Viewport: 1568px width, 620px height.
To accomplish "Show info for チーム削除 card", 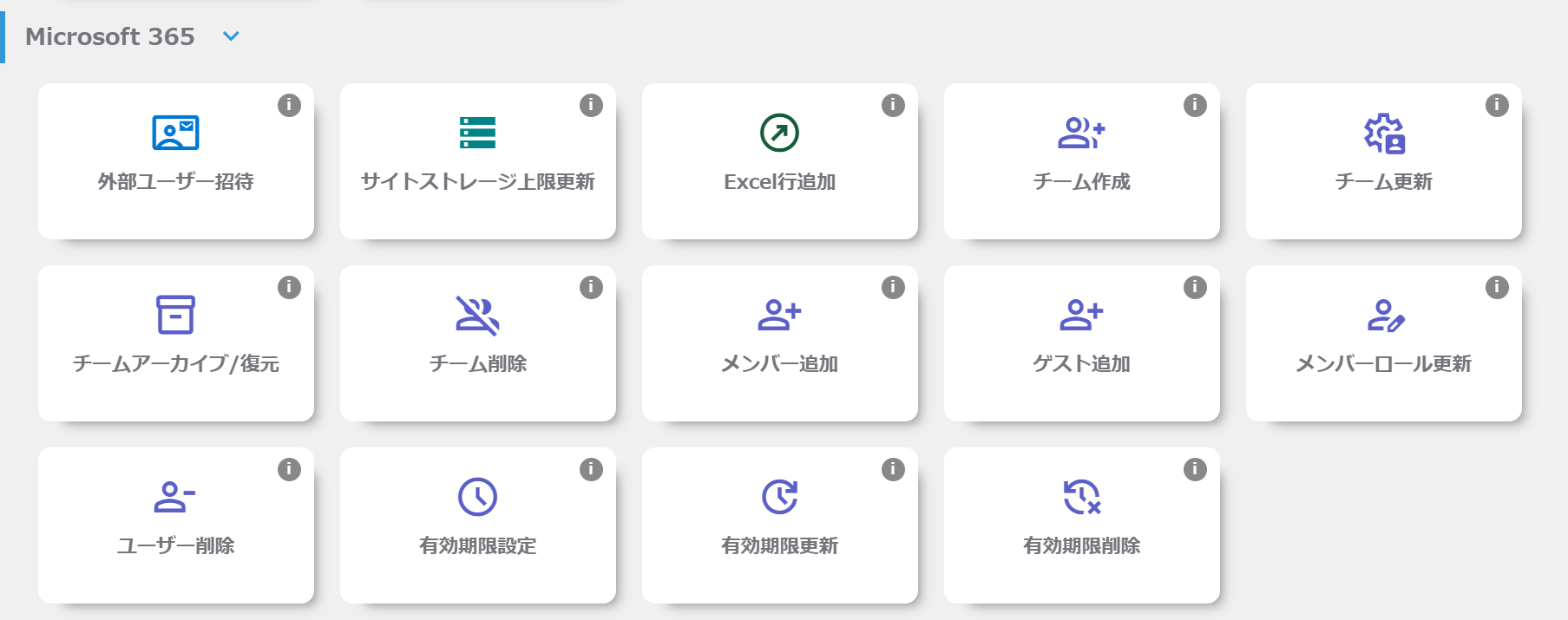I will click(591, 287).
